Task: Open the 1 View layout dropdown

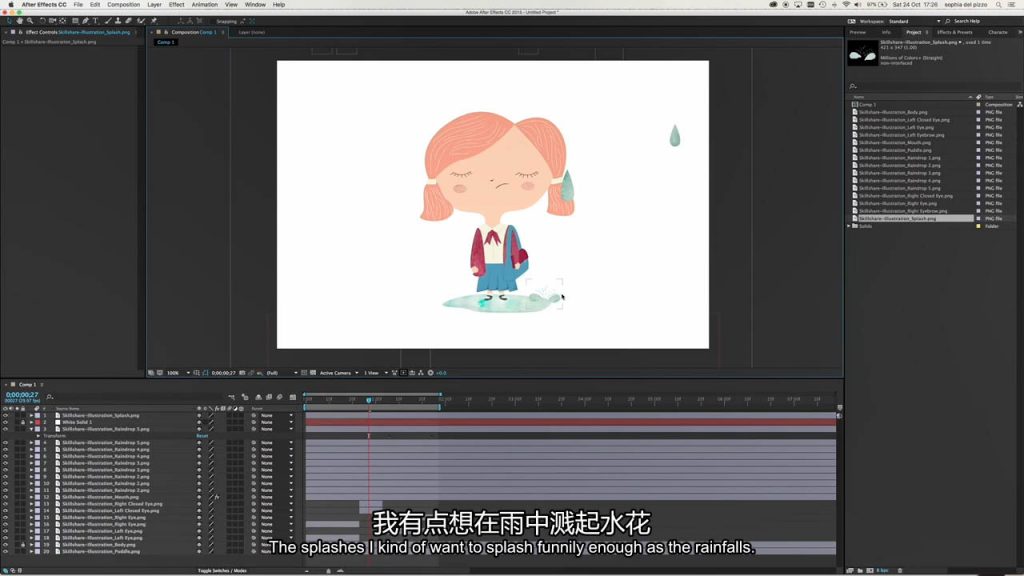Action: [x=376, y=373]
